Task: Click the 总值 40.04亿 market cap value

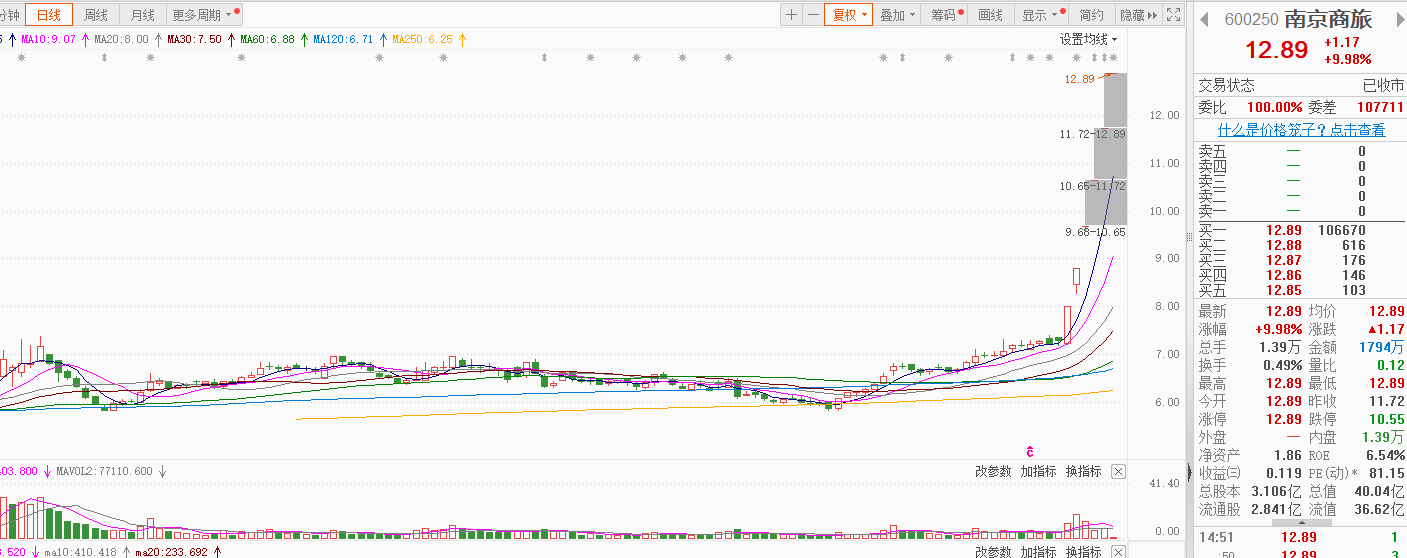Action: click(1380, 491)
